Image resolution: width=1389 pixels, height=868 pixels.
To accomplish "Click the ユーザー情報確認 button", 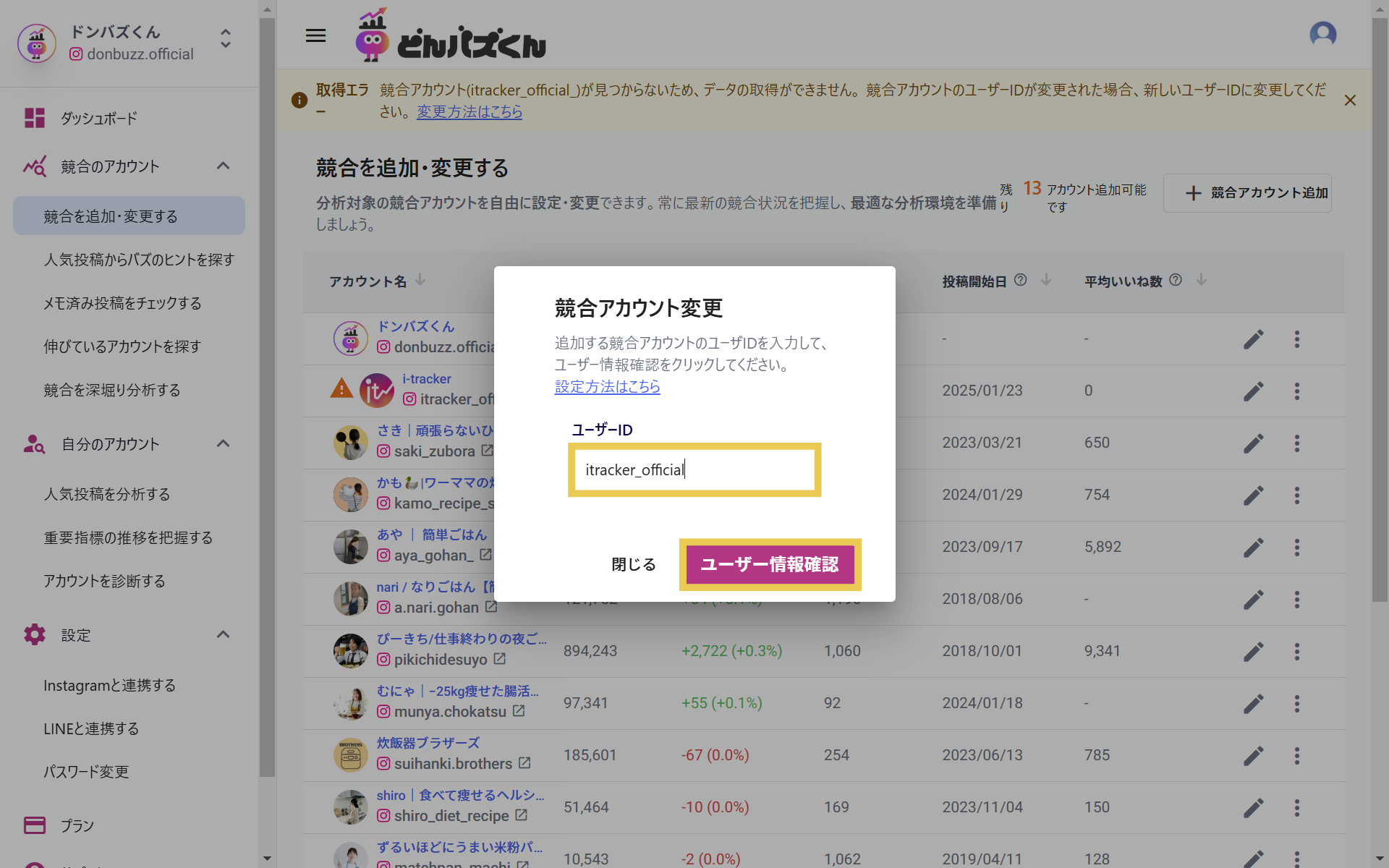I will pos(770,564).
